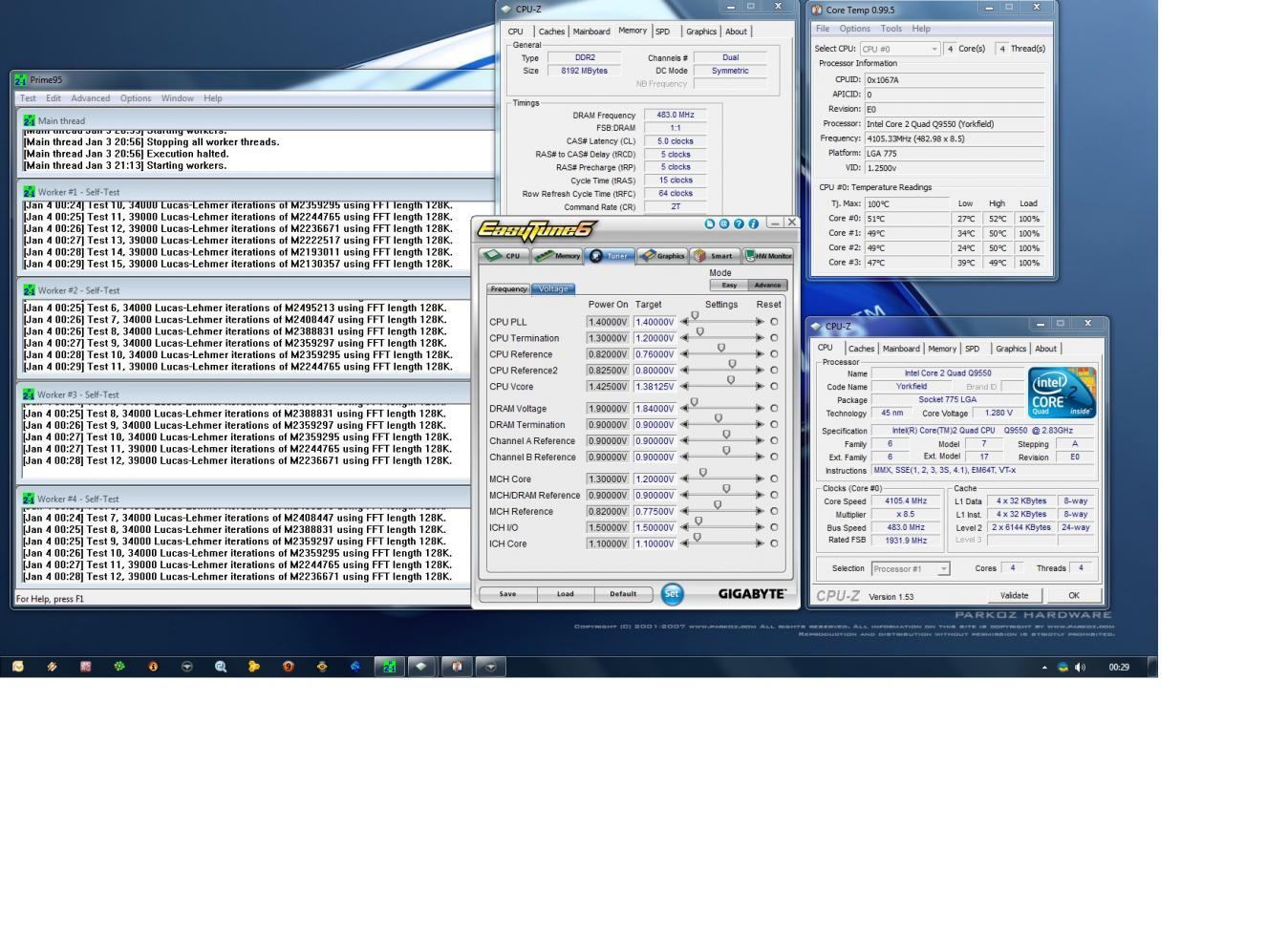Open the Caches tab in lower CPU-Z window
1288x936 pixels.
click(861, 350)
